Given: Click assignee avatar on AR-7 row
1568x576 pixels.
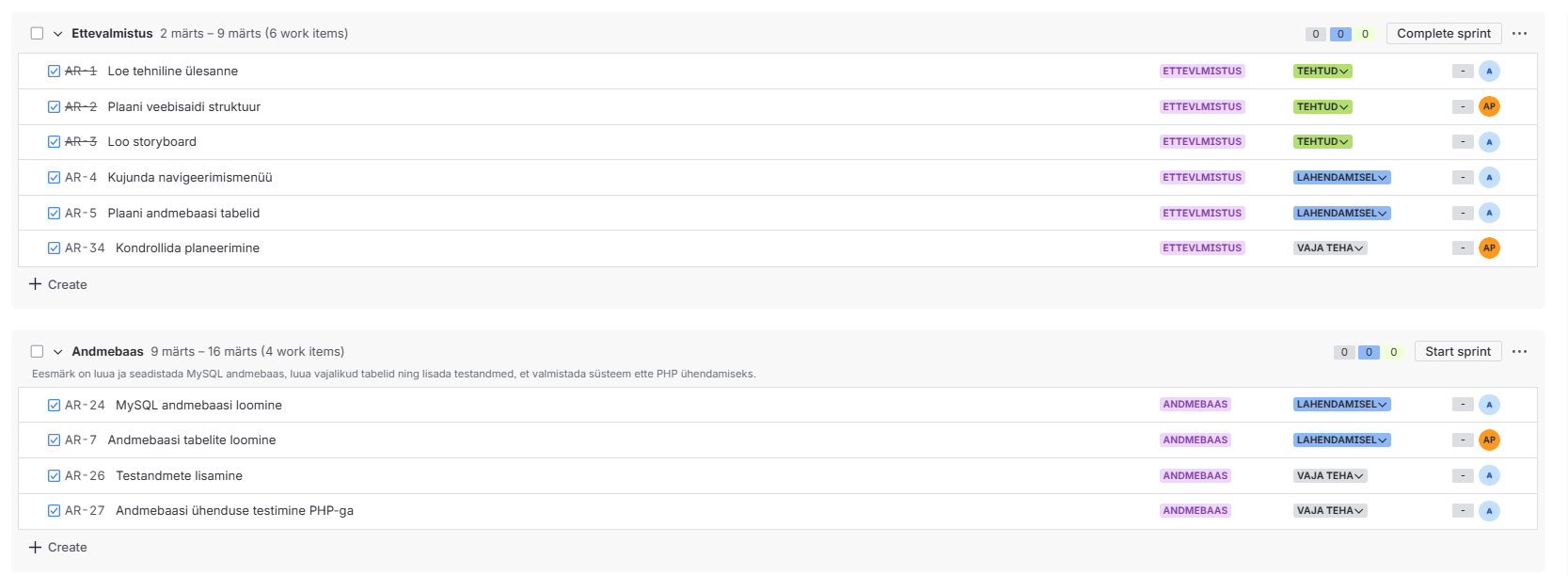Looking at the screenshot, I should 1488,440.
